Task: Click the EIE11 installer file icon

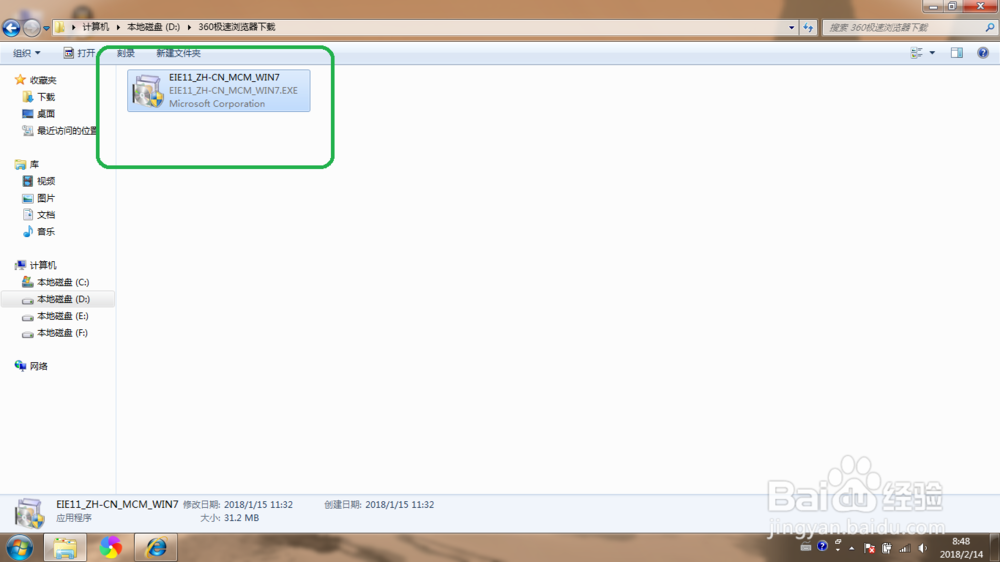Action: coord(147,91)
